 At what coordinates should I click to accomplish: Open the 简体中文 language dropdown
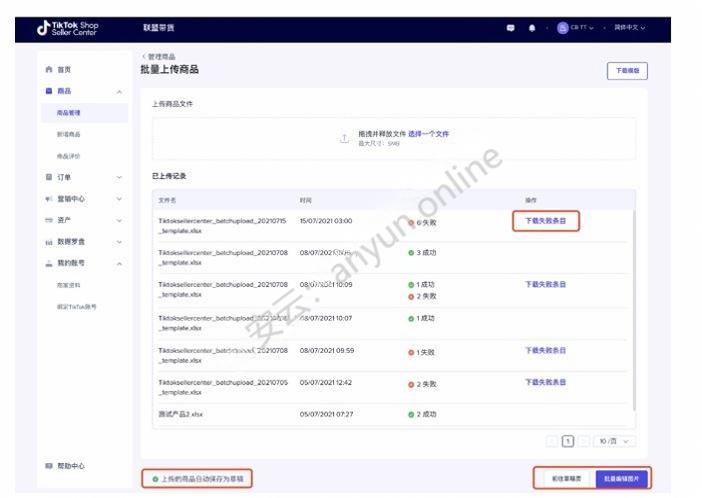coord(629,28)
